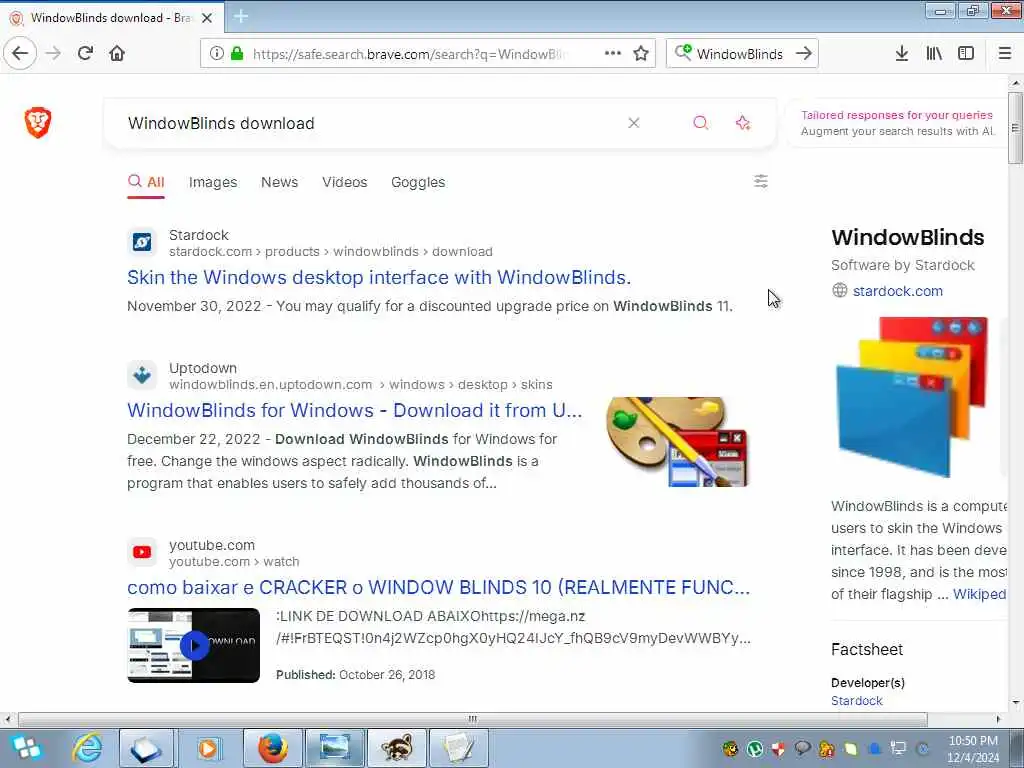Click the raccoon taskbar application icon
Image resolution: width=1024 pixels, height=768 pixels.
point(396,748)
